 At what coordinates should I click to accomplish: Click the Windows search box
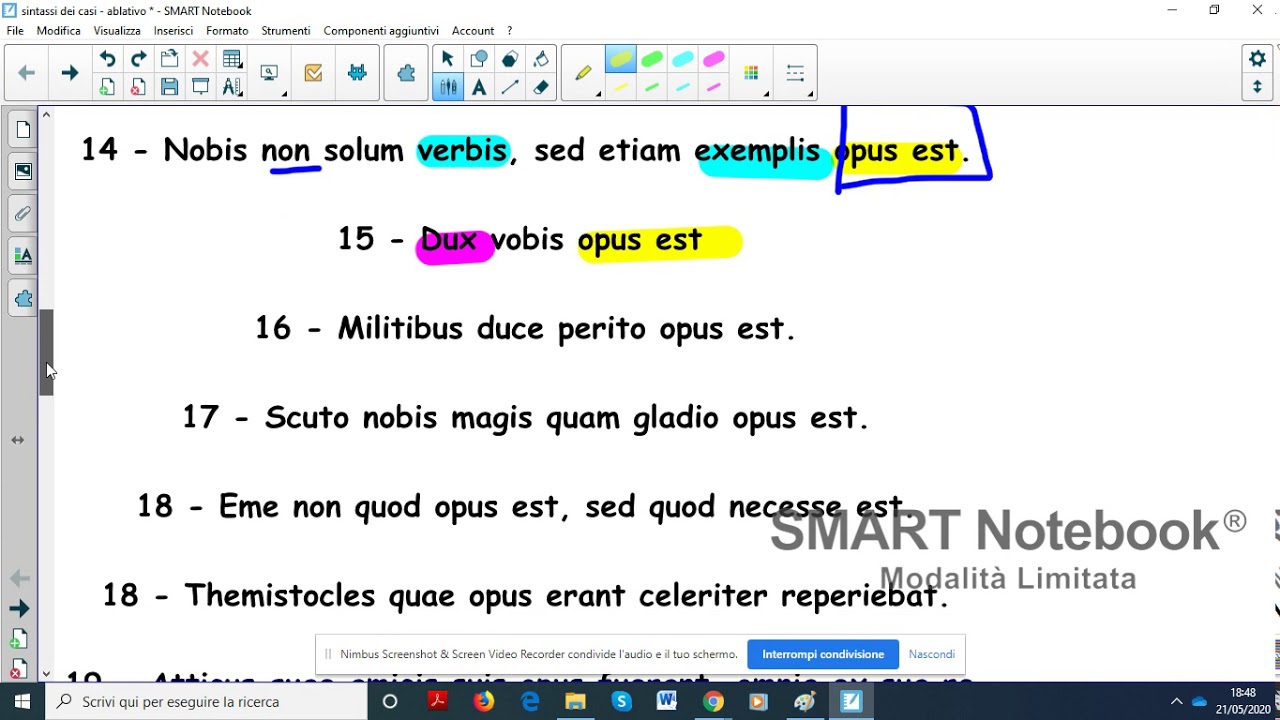(206, 702)
